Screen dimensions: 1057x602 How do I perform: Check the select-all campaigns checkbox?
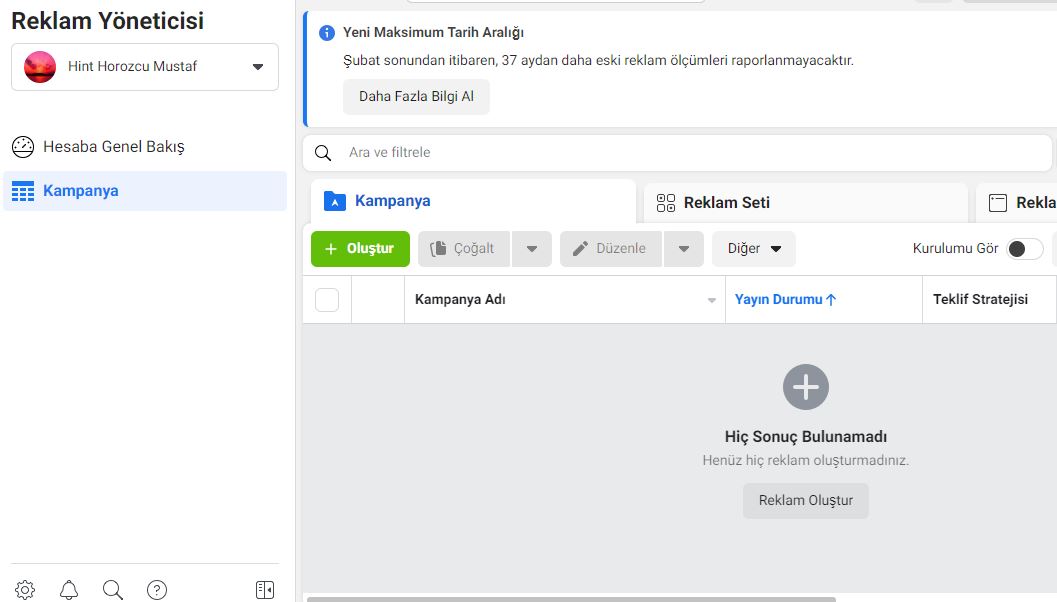(x=327, y=300)
